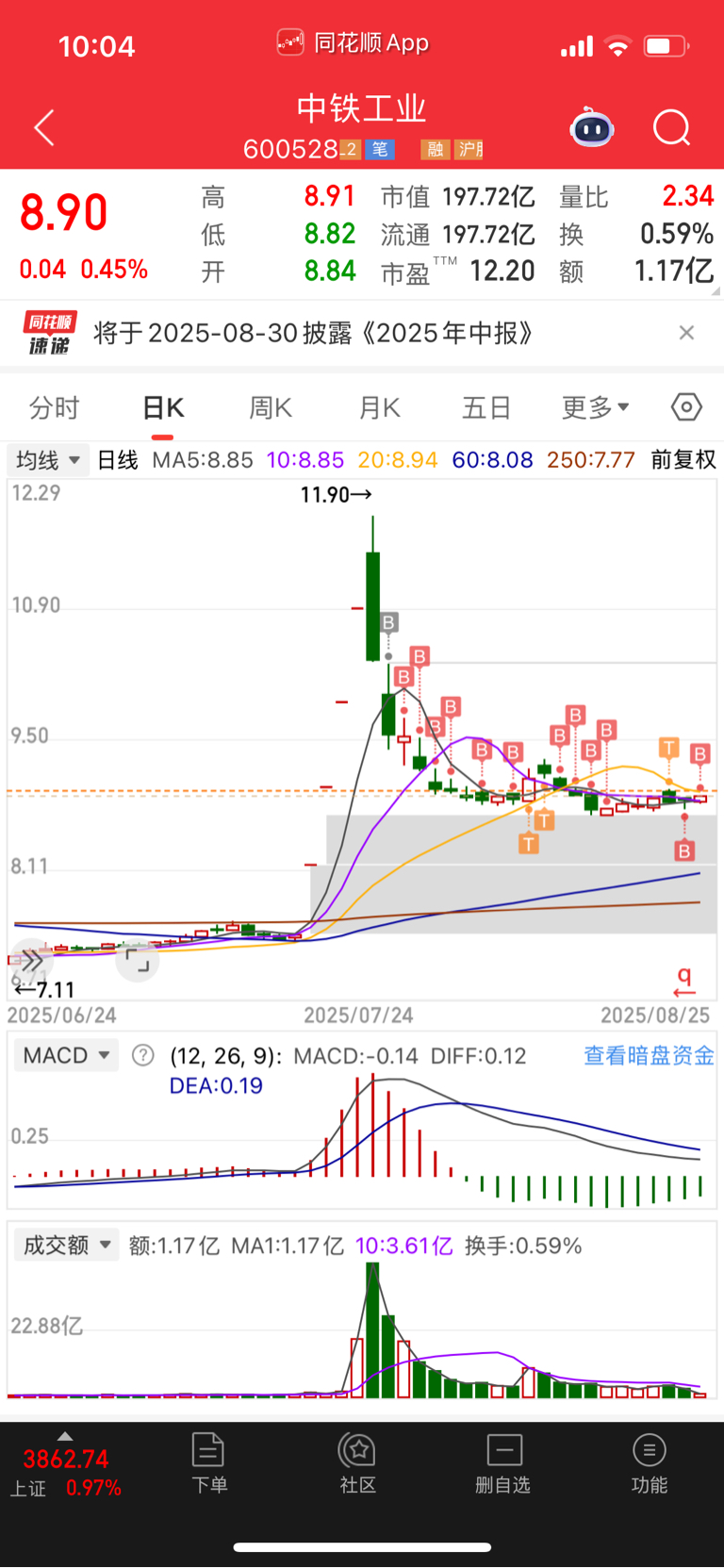The image size is (724, 1568).
Task: Open the MACD help question mark
Action: [x=142, y=1055]
